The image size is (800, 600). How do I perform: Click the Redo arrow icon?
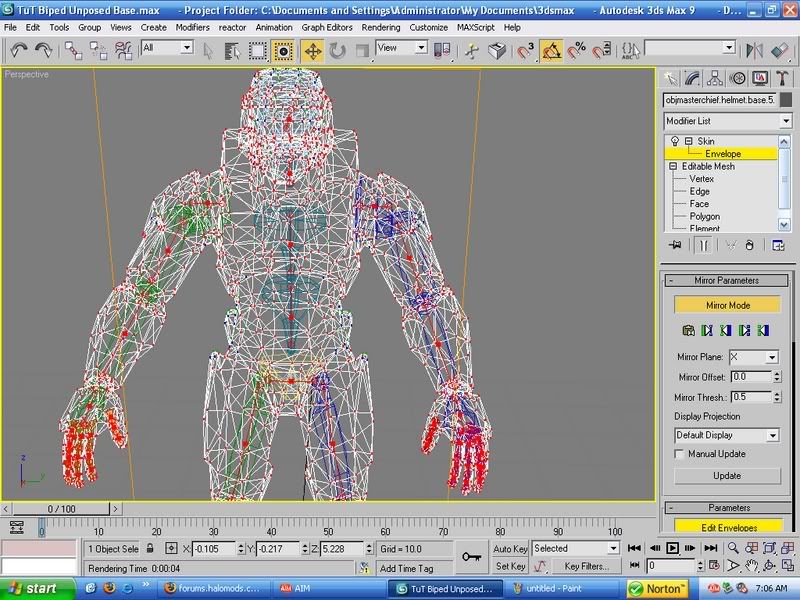(x=43, y=50)
